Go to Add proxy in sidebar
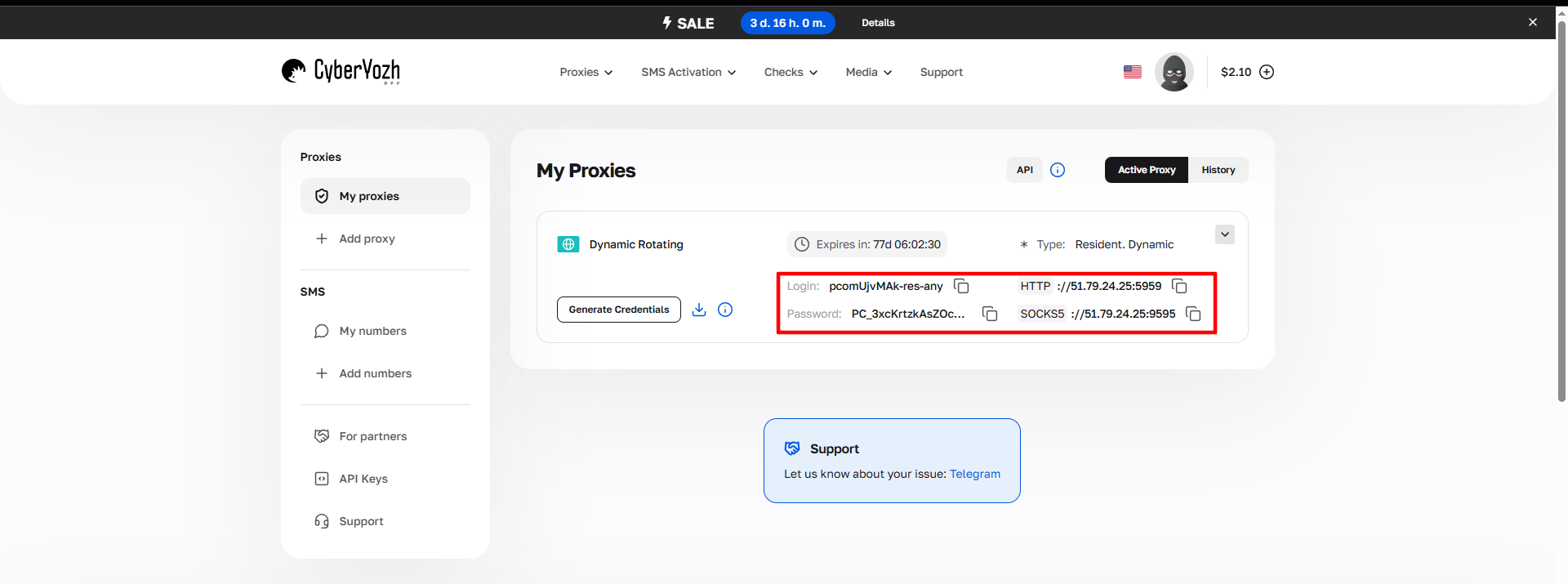Image resolution: width=1568 pixels, height=584 pixels. click(367, 239)
